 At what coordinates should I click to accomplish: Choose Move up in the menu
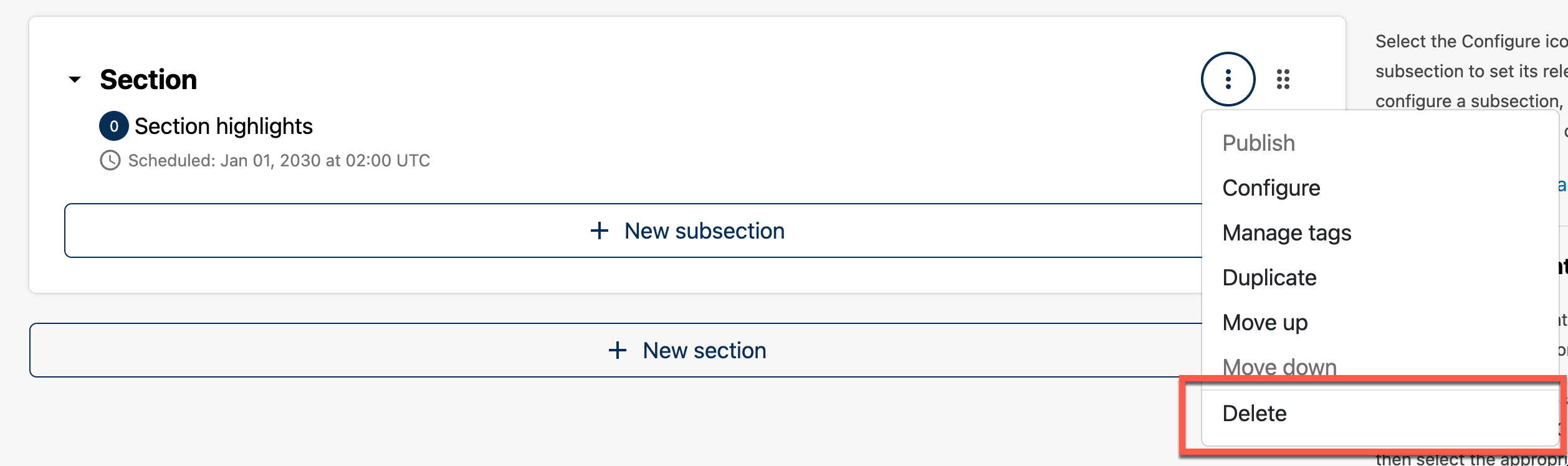1264,322
